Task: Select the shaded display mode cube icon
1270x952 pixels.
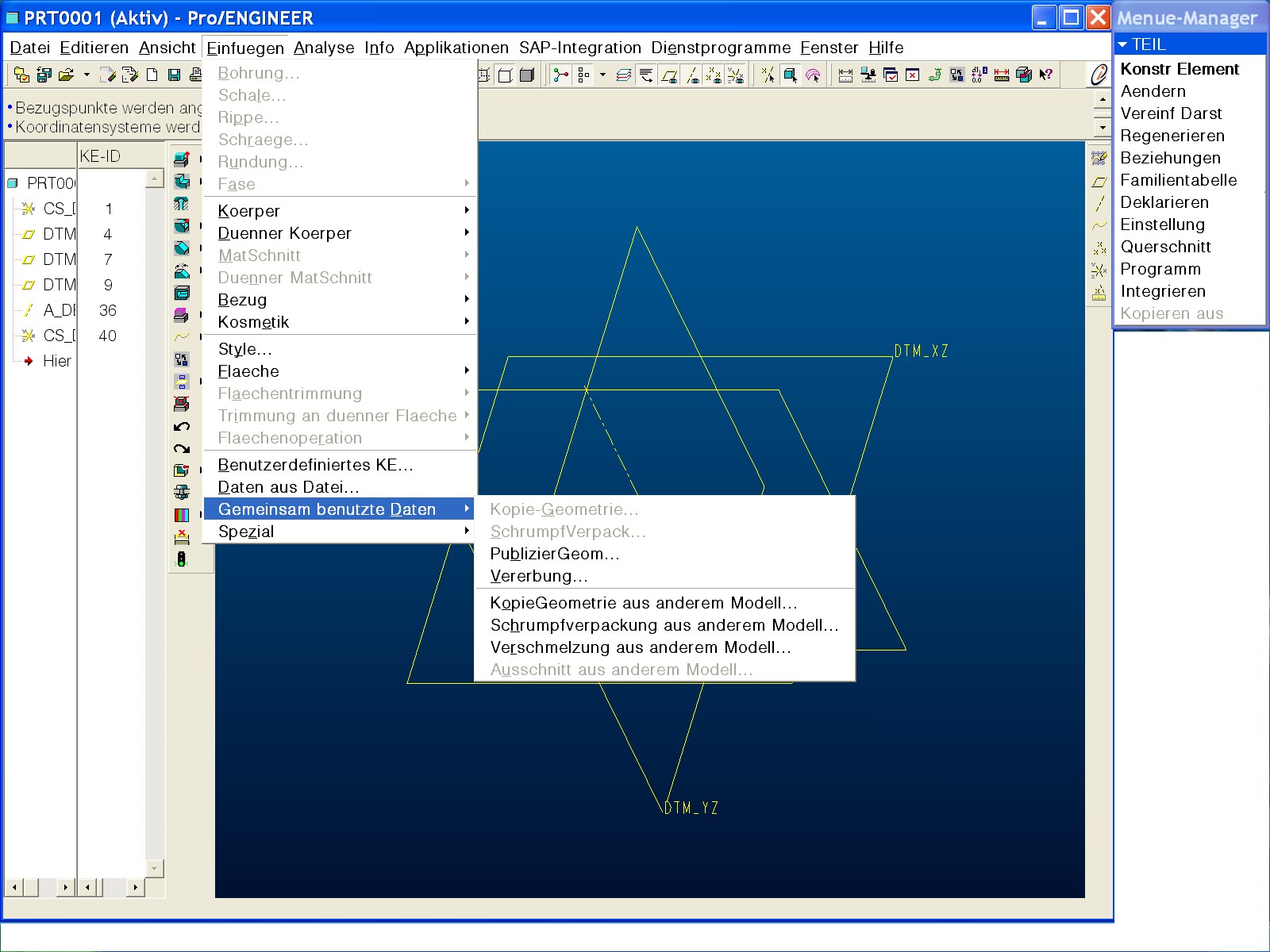Action: pyautogui.click(x=527, y=75)
